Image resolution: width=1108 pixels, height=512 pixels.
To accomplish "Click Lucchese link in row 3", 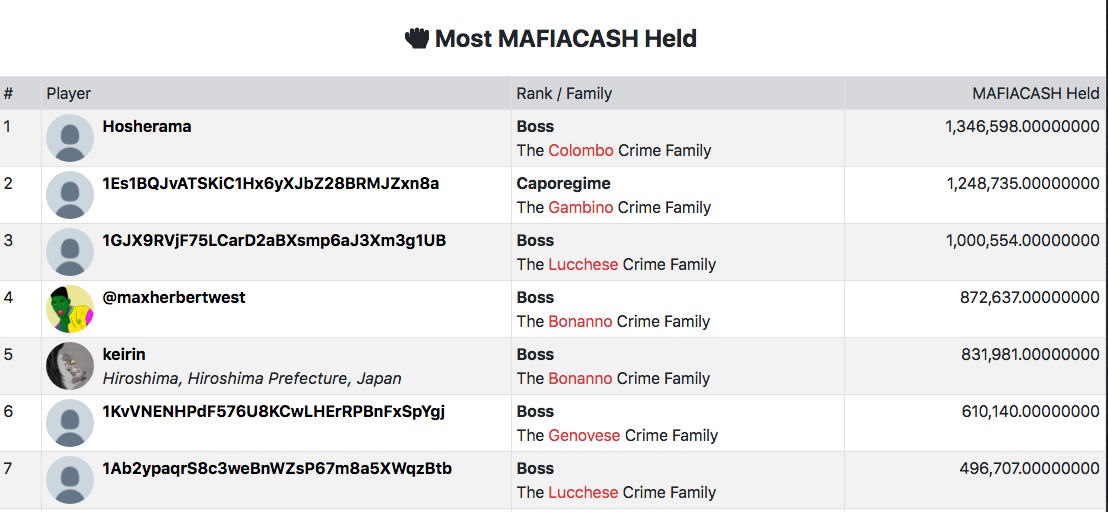I will click(x=583, y=264).
